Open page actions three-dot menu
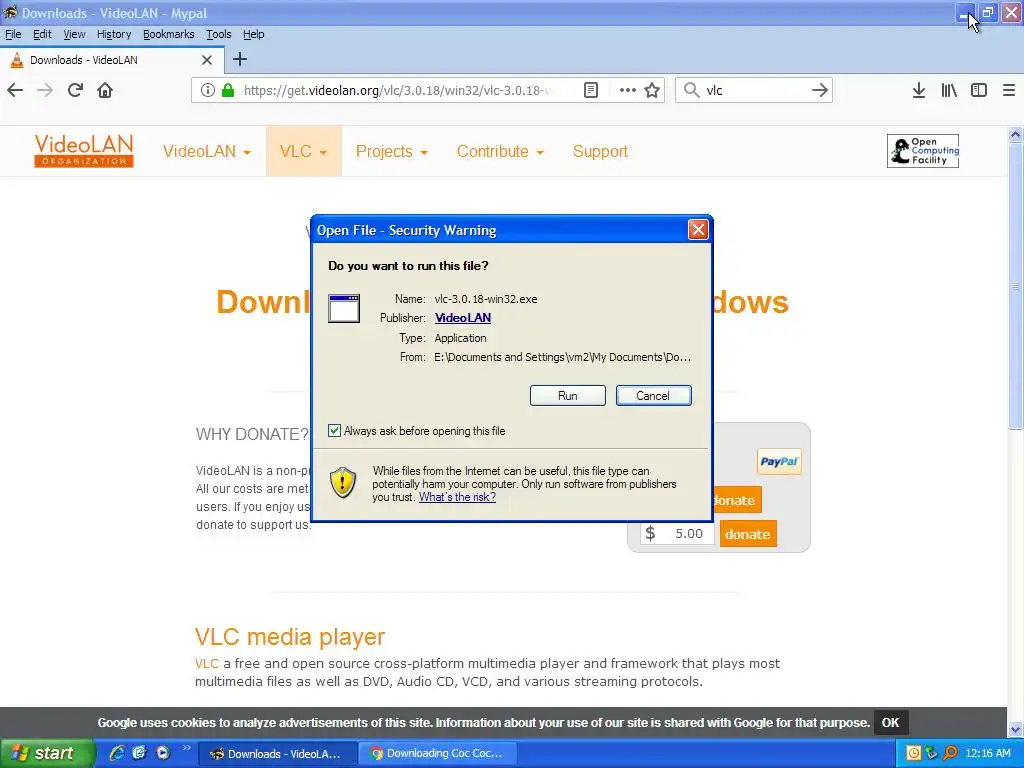Screen dimensions: 1024x768 click(628, 90)
